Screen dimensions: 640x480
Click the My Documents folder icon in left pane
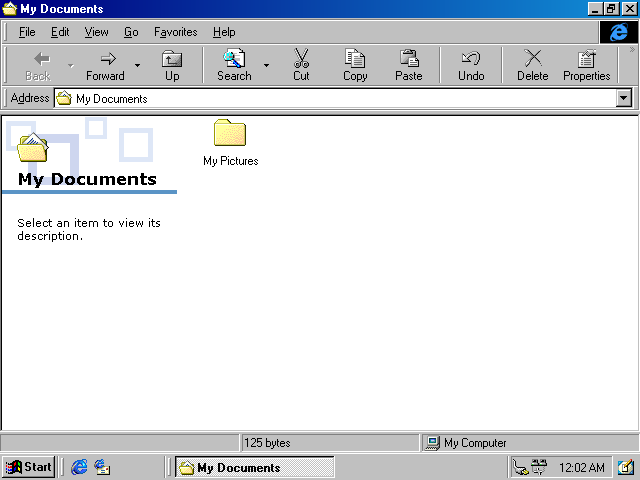pos(33,147)
